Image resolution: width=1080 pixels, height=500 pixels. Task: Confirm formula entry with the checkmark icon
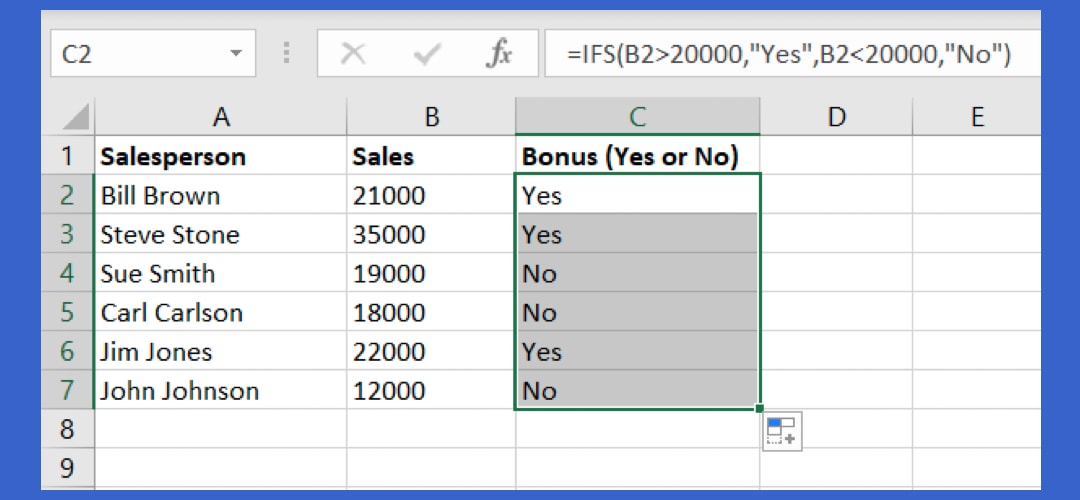(427, 54)
